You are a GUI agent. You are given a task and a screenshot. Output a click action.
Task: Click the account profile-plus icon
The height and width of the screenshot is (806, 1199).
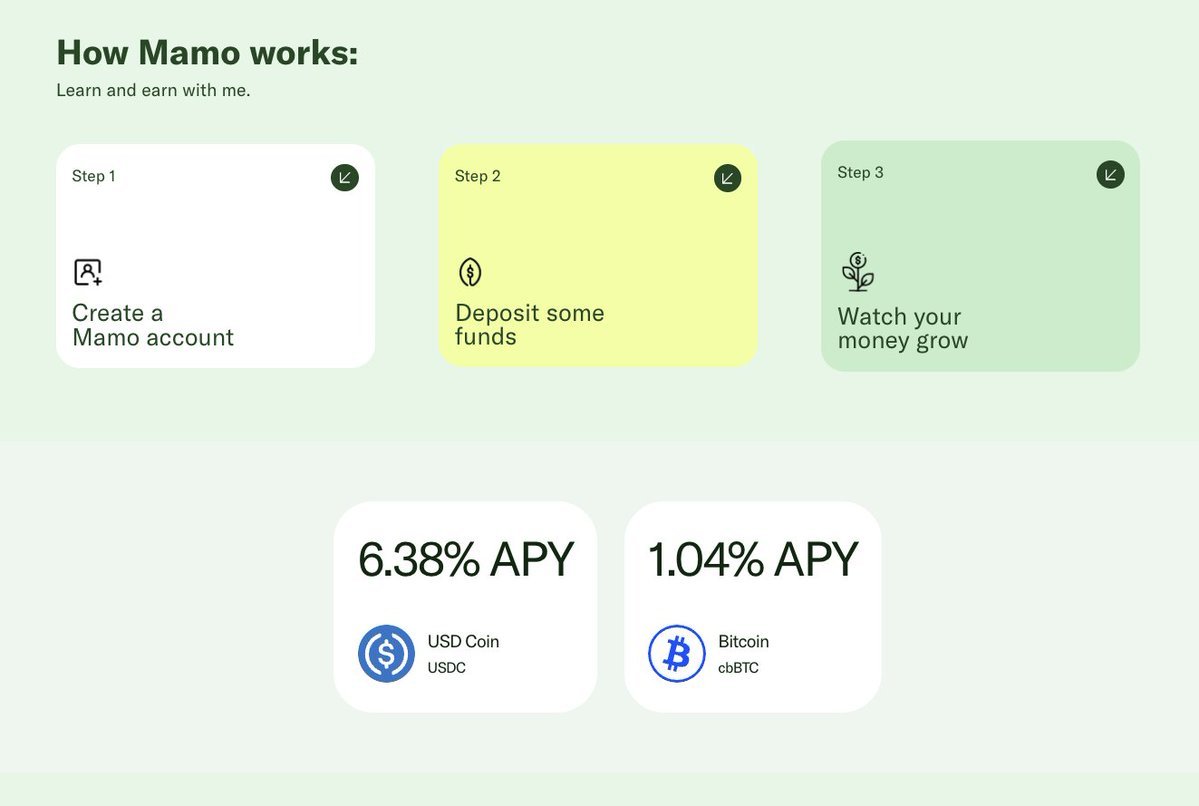tap(88, 272)
